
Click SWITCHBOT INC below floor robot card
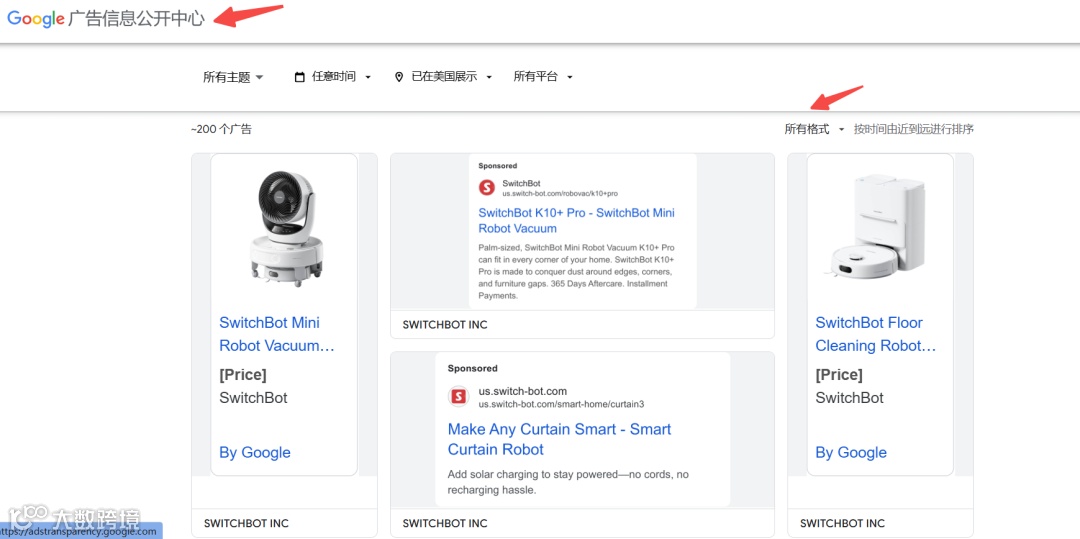[842, 523]
